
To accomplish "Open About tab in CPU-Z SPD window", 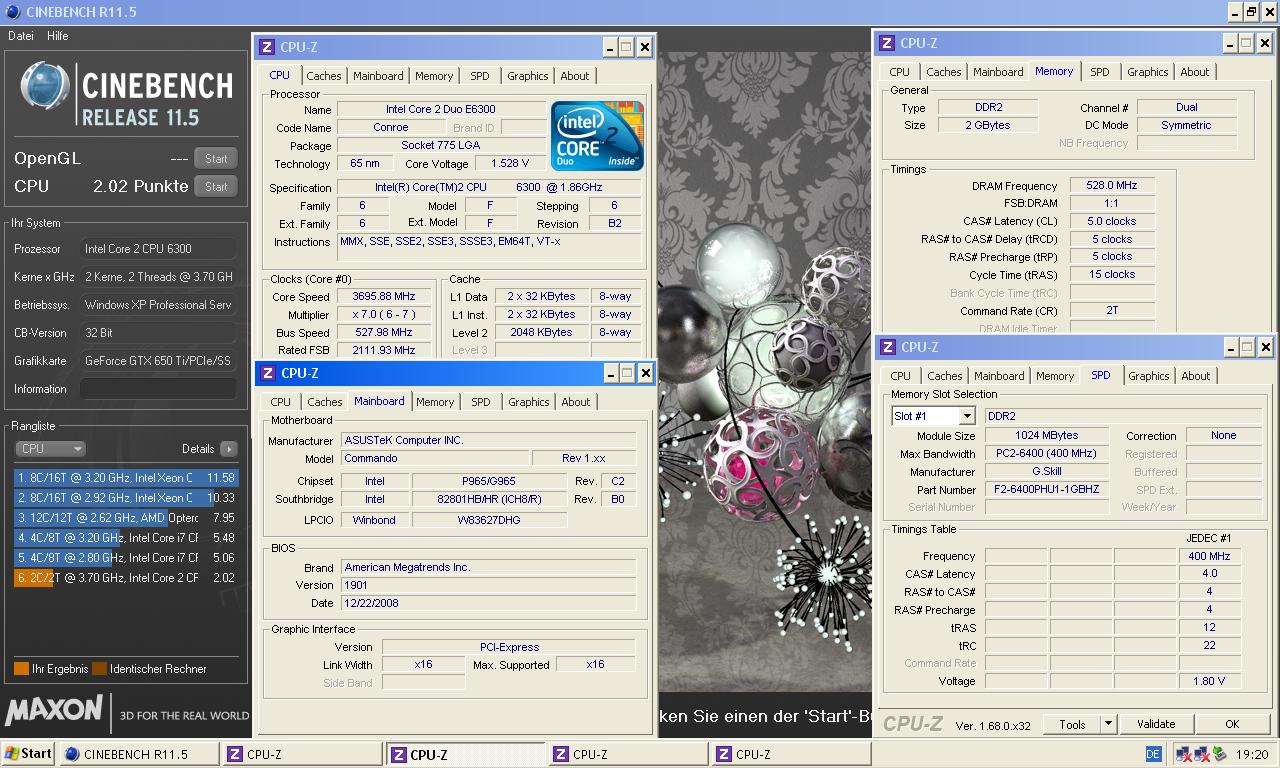I will click(1195, 376).
